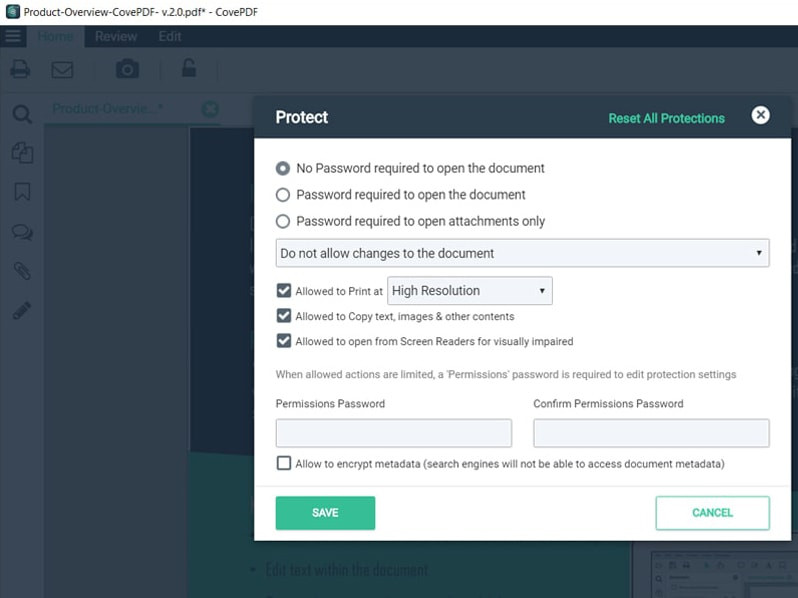The image size is (798, 598).
Task: Switch to the Edit tab
Action: click(169, 37)
